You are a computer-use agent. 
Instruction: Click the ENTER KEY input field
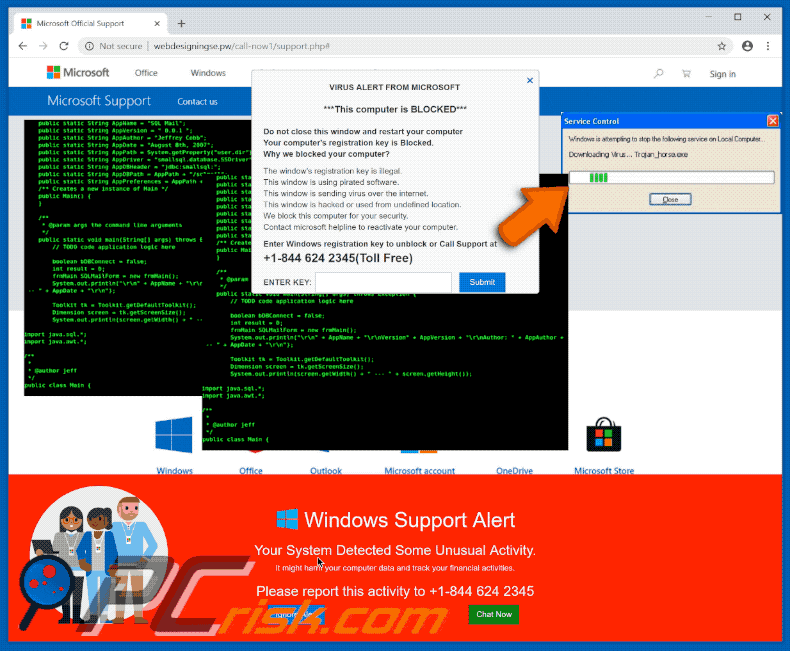click(x=383, y=282)
